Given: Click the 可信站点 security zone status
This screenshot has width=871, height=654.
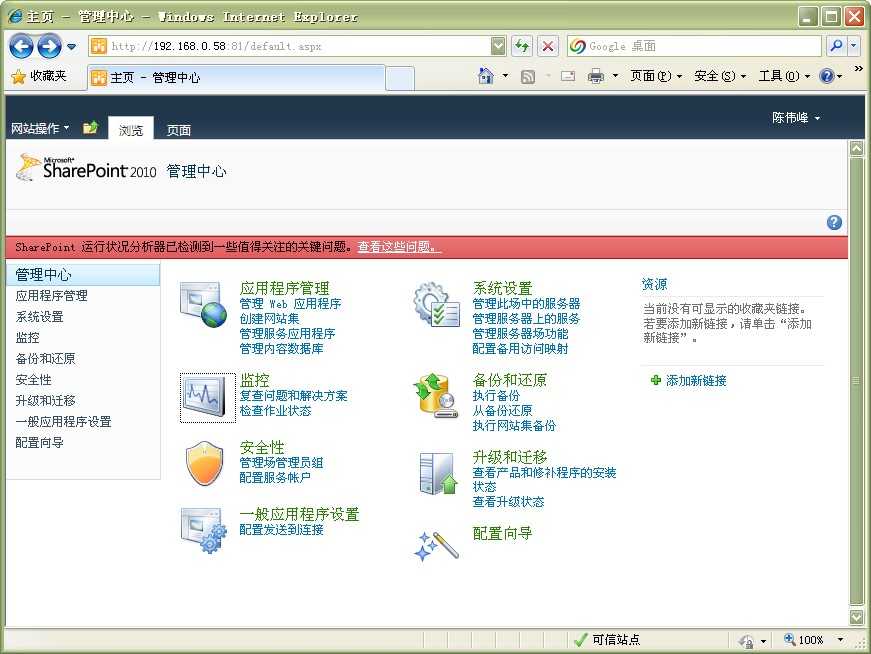Looking at the screenshot, I should (607, 640).
